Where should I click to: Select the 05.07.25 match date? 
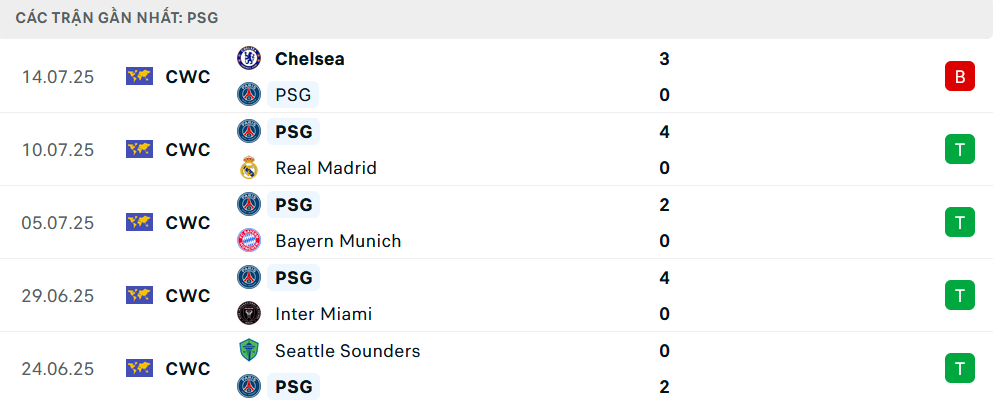57,223
